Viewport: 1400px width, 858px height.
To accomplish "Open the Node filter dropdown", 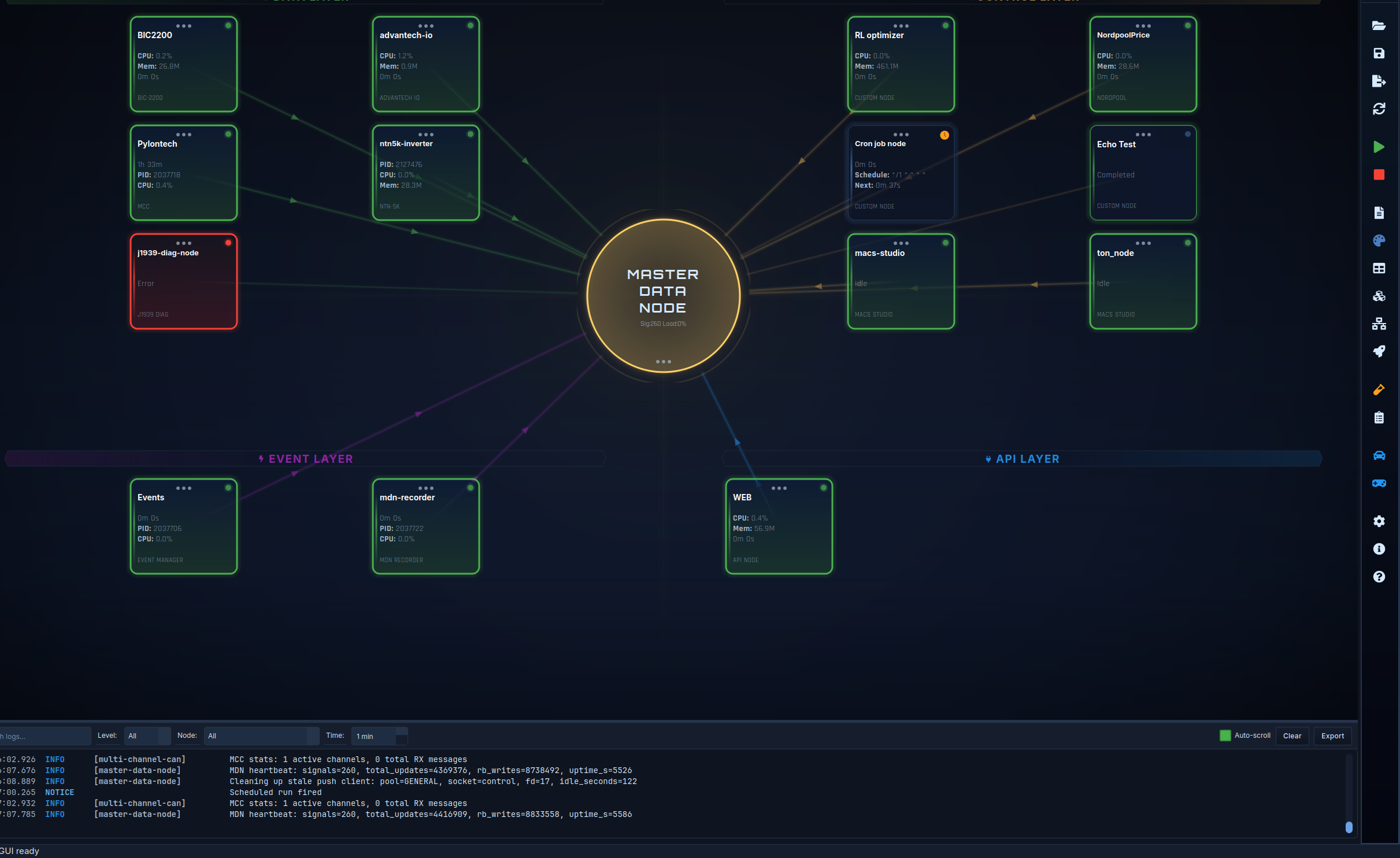I will coord(261,736).
